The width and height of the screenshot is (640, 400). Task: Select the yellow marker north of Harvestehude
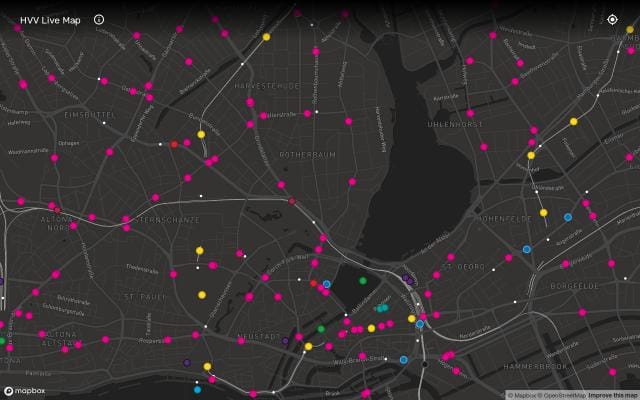tap(266, 37)
